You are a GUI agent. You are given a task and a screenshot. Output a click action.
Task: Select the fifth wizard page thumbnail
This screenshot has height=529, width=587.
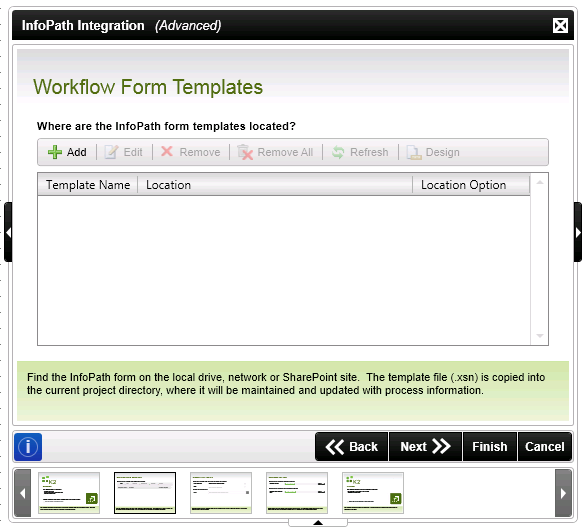pyautogui.click(x=373, y=493)
